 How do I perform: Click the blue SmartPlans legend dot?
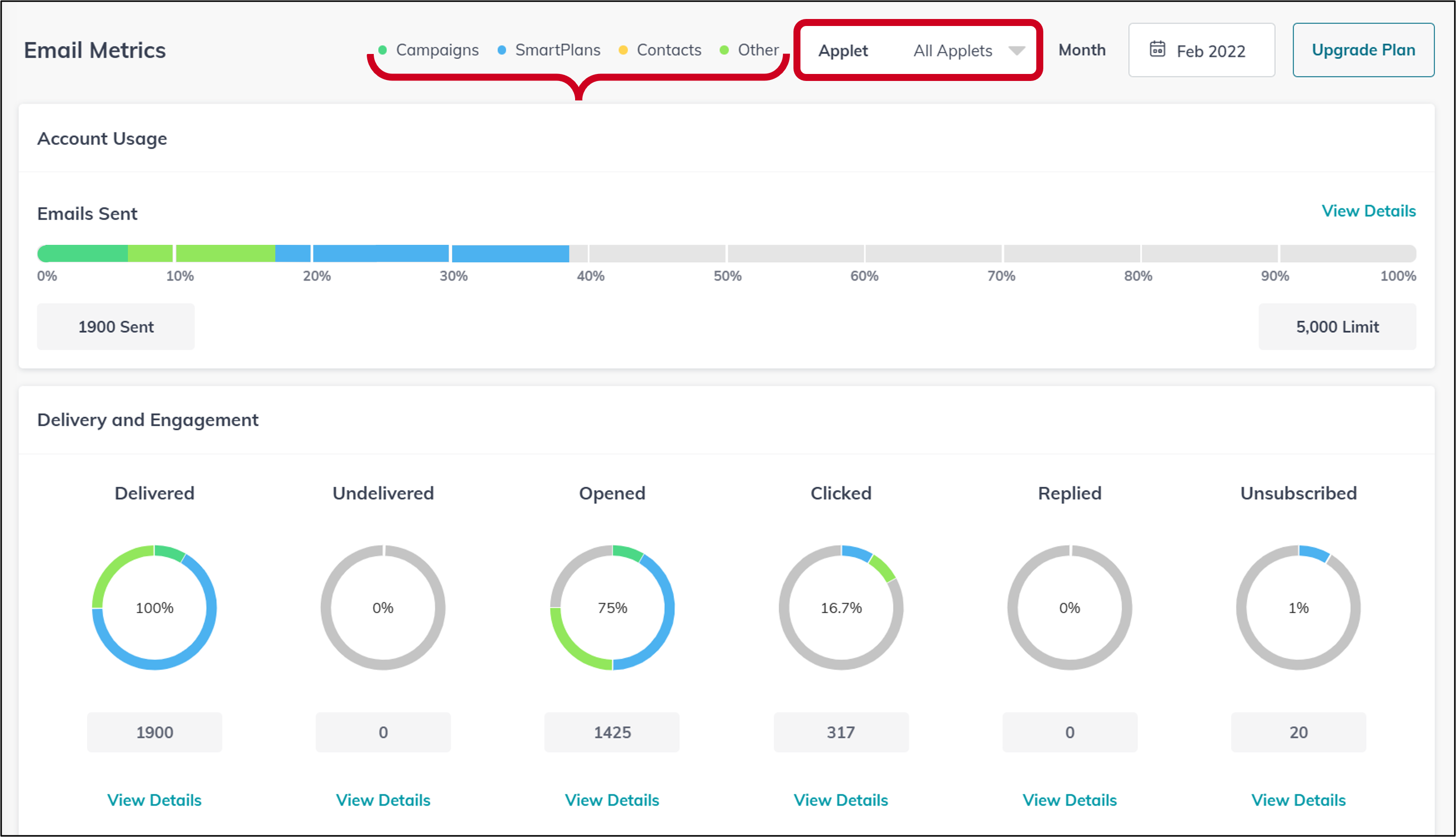(x=502, y=50)
